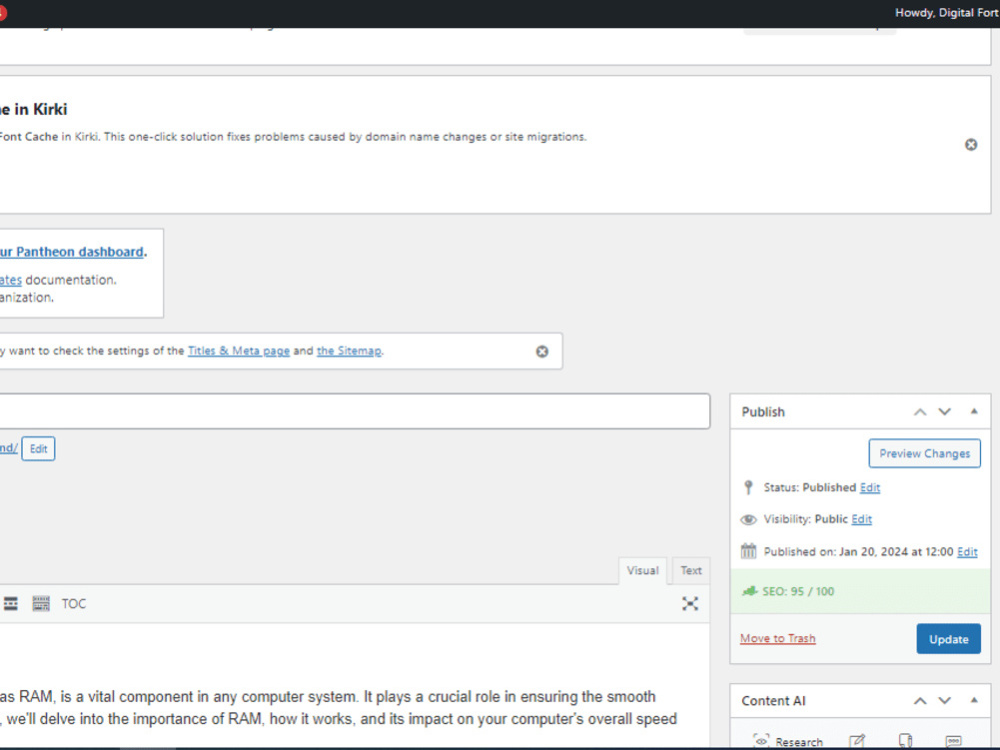Open Content AI tools (document) tab
This screenshot has height=750, width=1000.
point(905,741)
